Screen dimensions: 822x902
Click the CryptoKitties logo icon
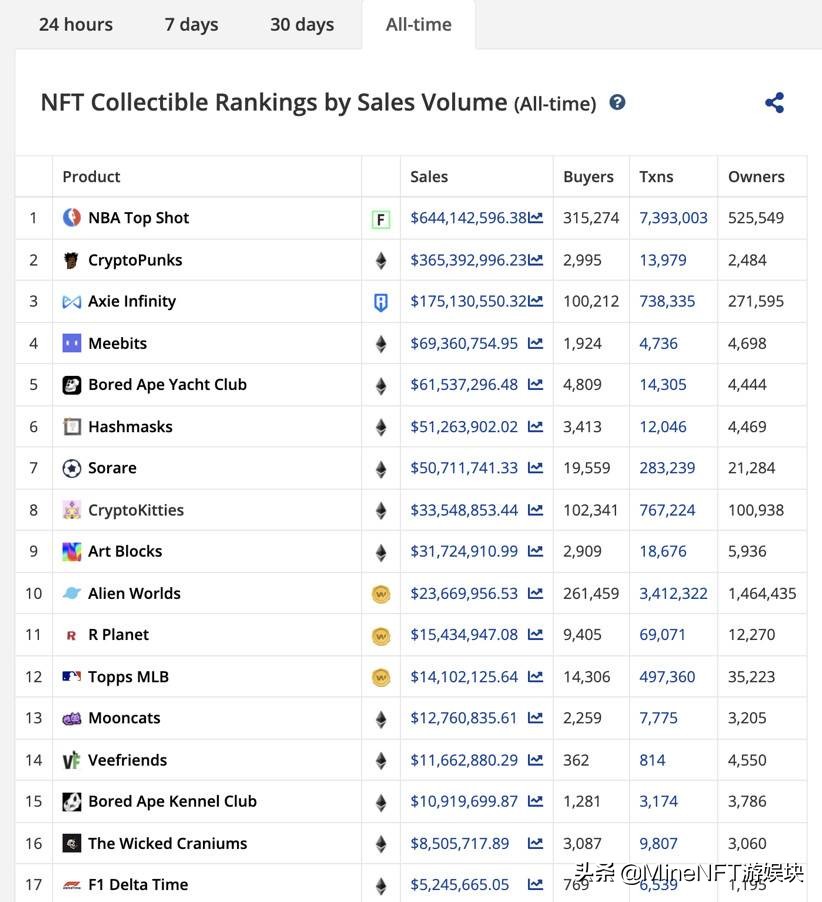pyautogui.click(x=72, y=510)
